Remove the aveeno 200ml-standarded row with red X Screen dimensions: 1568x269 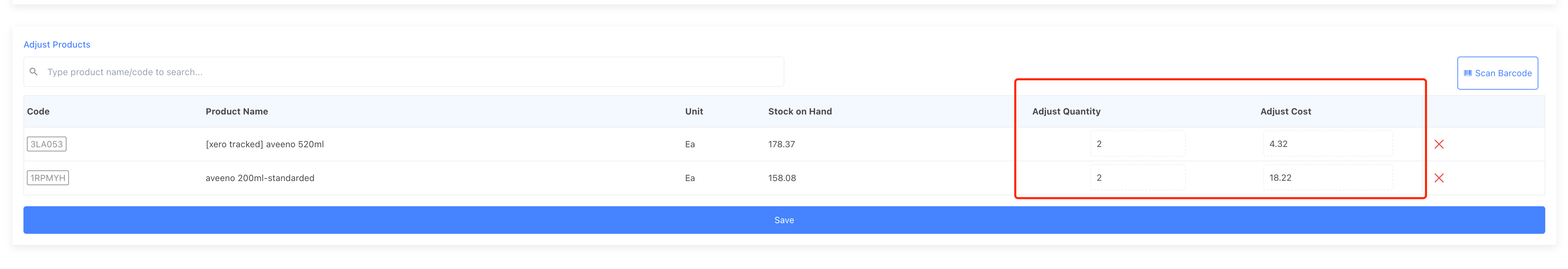coord(1439,178)
